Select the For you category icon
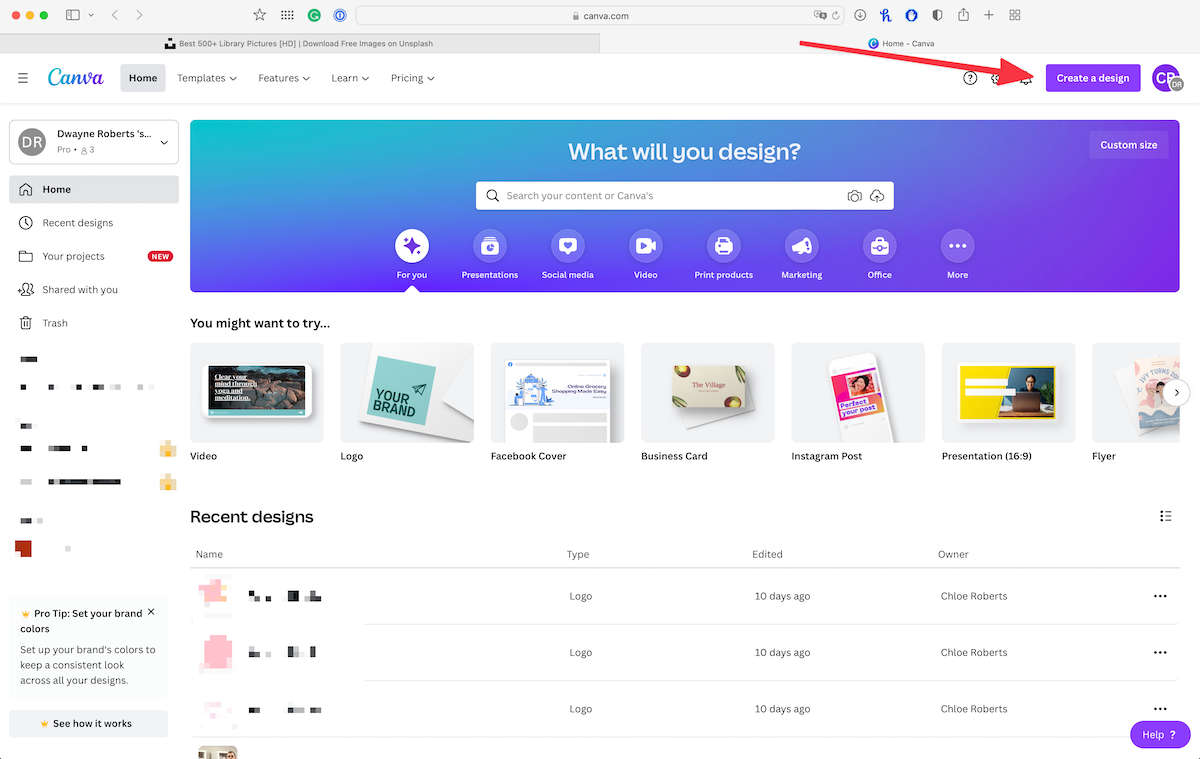1200x759 pixels. pyautogui.click(x=412, y=245)
